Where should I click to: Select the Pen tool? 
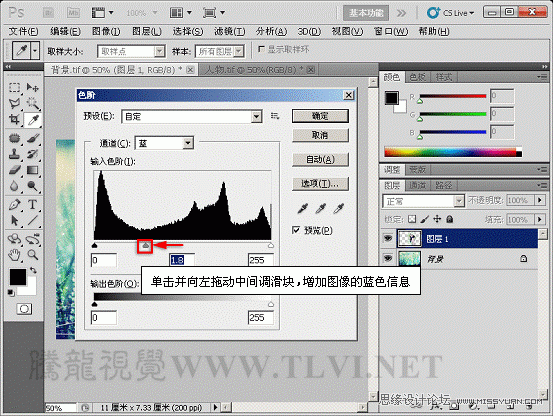[14, 204]
